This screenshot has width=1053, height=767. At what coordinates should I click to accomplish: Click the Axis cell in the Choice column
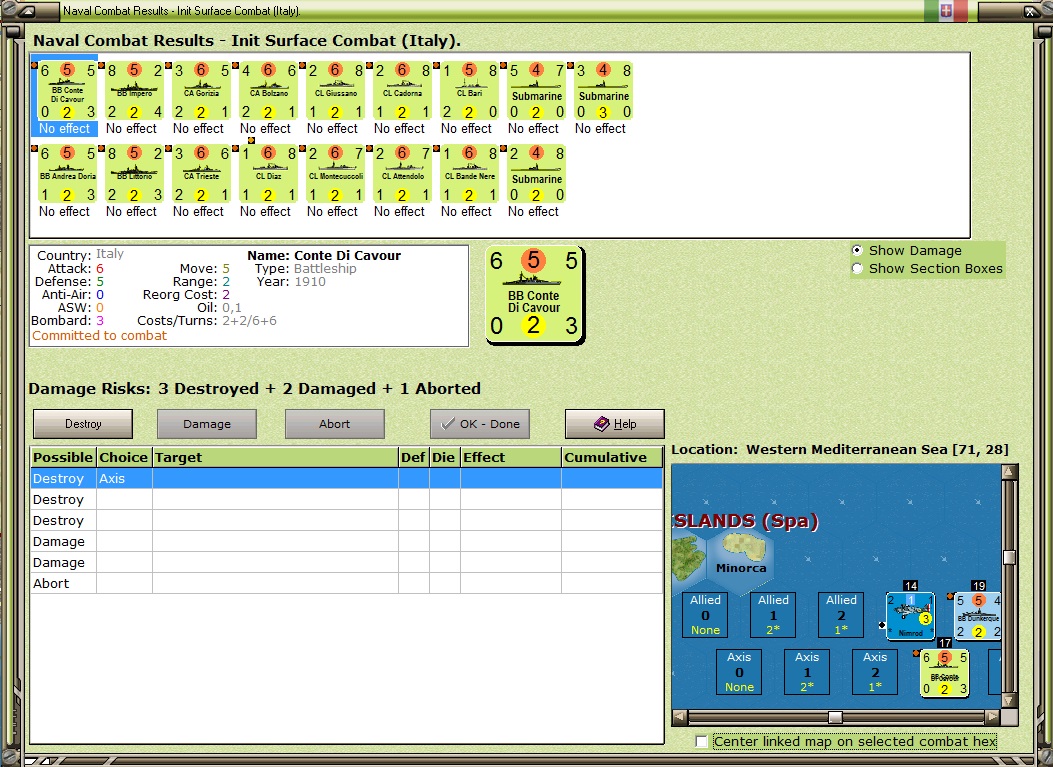(124, 478)
